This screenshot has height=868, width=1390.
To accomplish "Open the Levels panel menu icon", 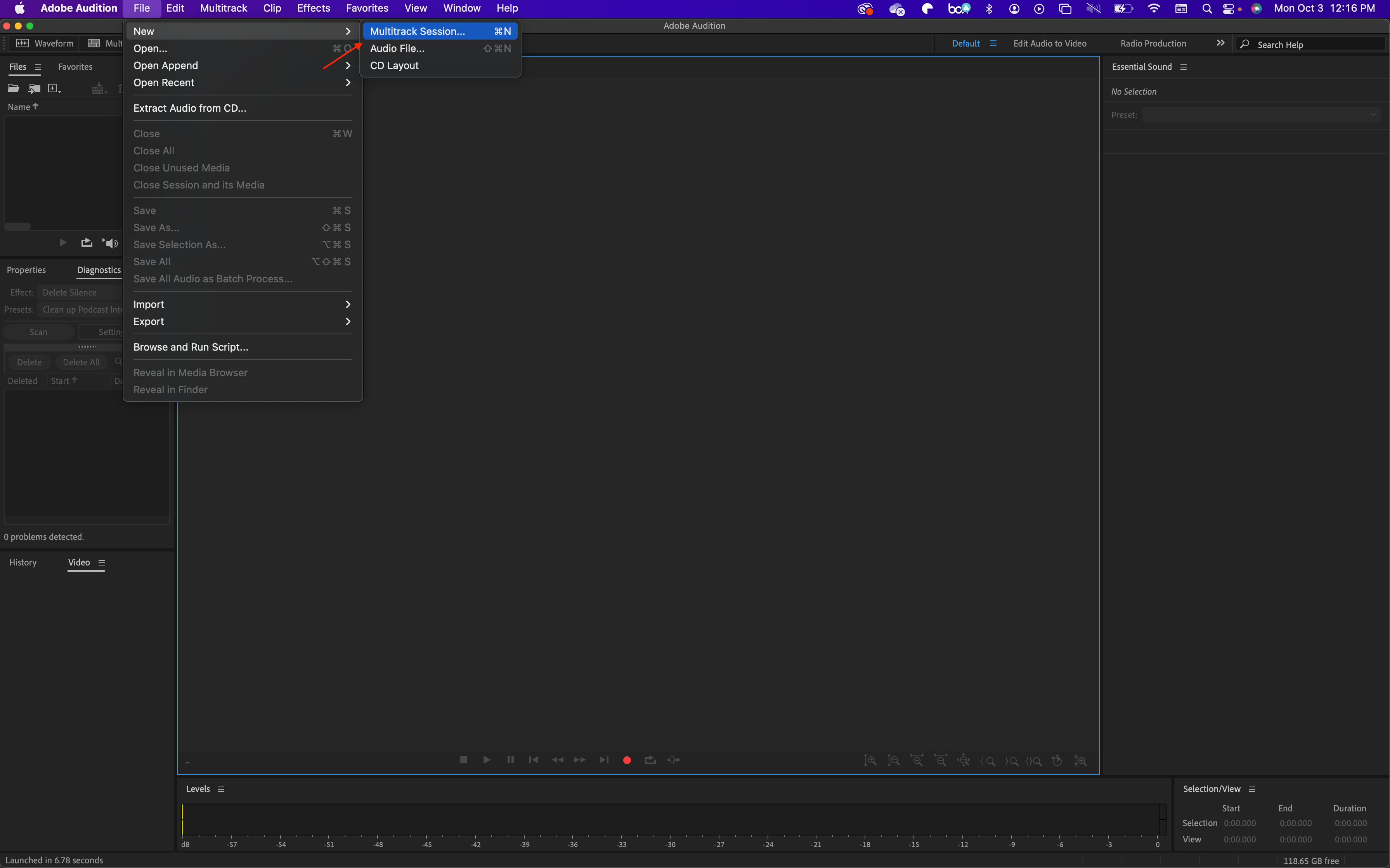I will pyautogui.click(x=221, y=789).
